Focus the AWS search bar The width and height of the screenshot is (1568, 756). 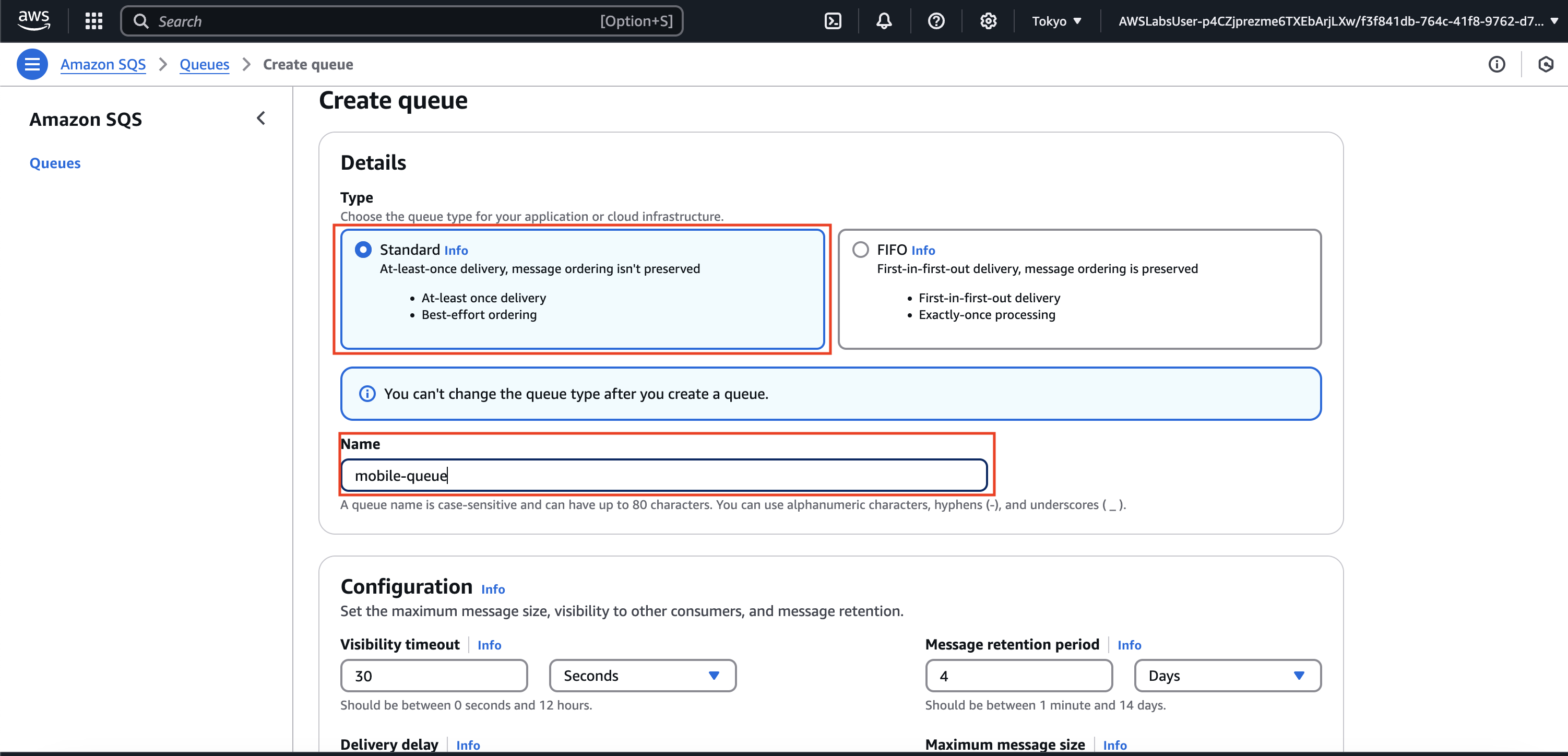point(402,21)
